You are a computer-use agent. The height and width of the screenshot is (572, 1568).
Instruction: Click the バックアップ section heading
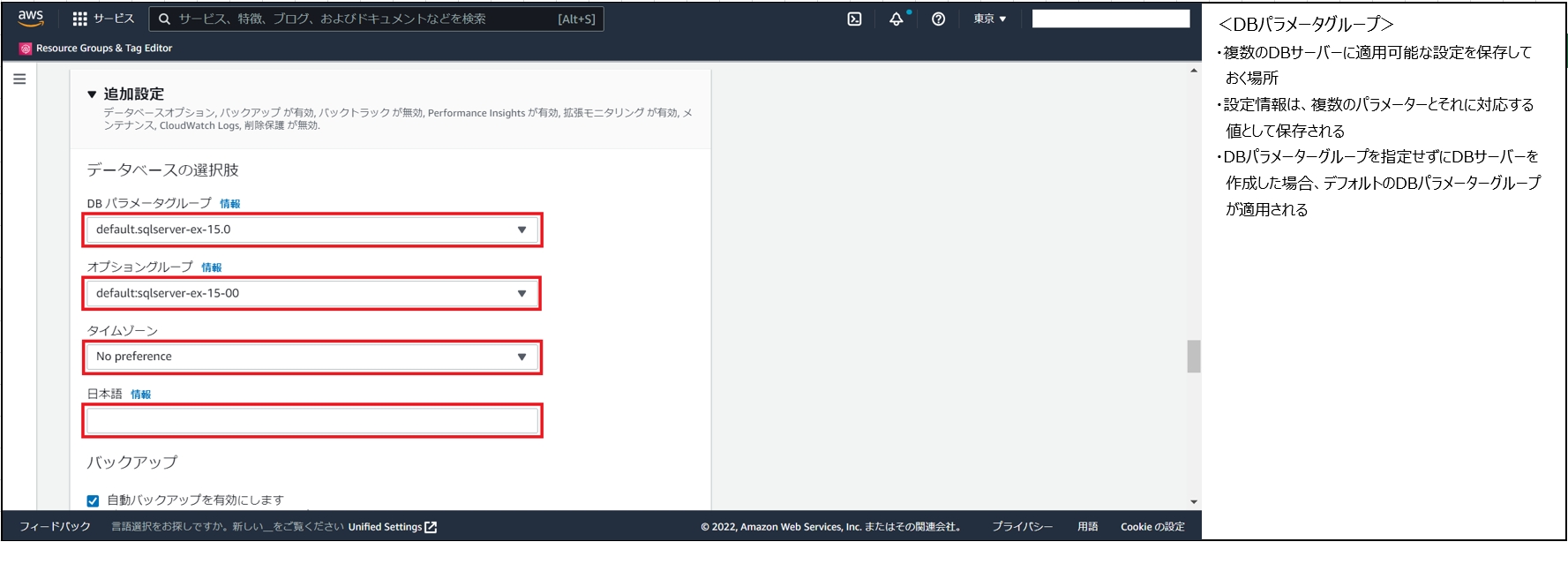tap(132, 463)
